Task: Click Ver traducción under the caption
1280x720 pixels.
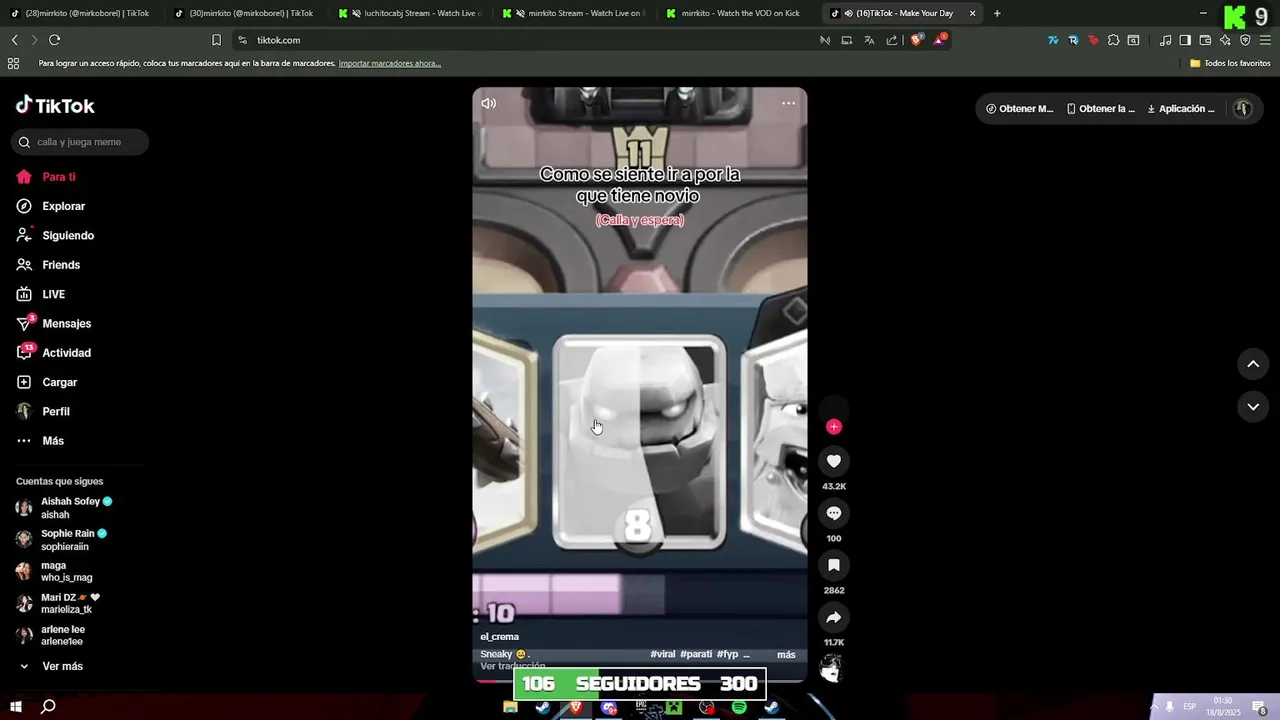Action: click(513, 666)
